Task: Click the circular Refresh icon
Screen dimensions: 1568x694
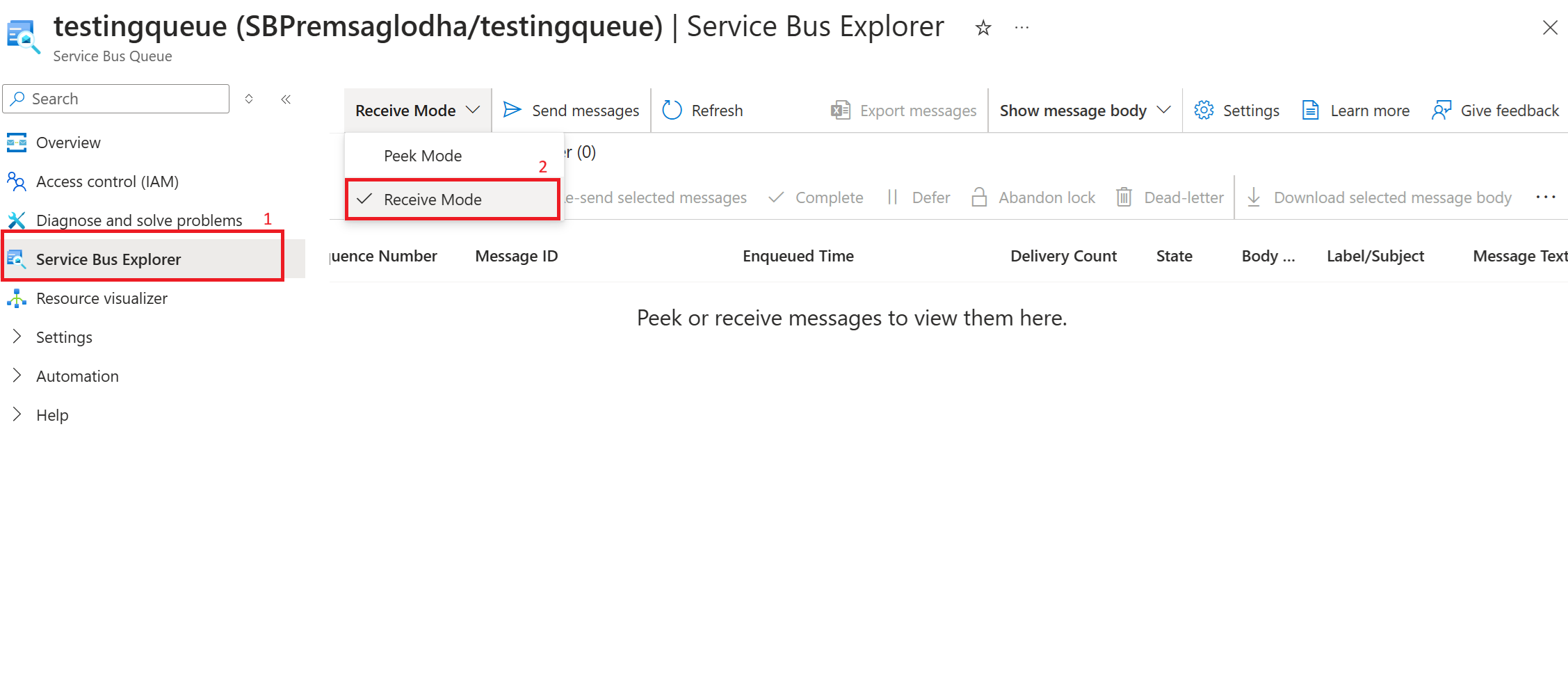Action: [x=672, y=110]
